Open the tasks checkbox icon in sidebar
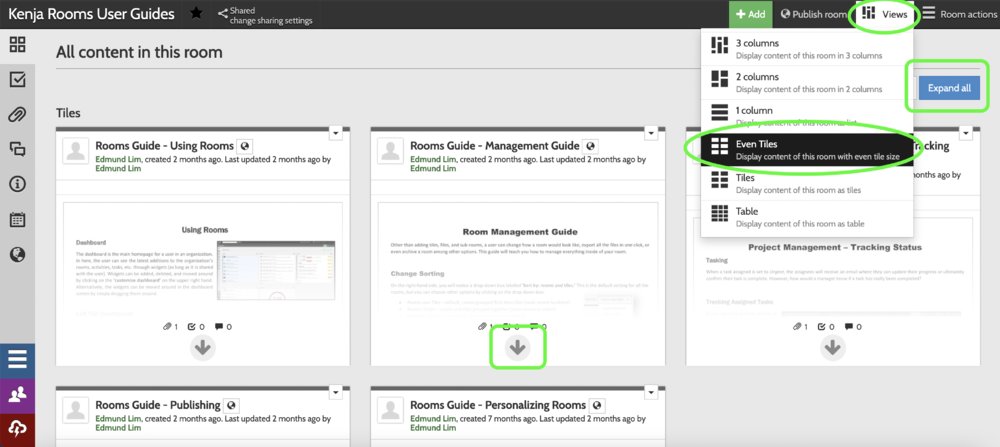Viewport: 1000px width, 447px height. (17, 80)
